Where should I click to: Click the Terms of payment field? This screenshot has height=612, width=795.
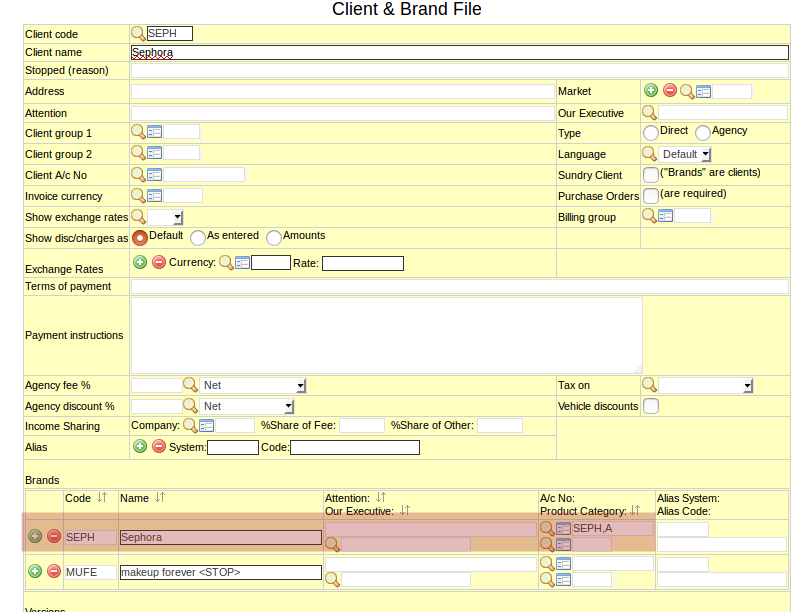point(459,286)
